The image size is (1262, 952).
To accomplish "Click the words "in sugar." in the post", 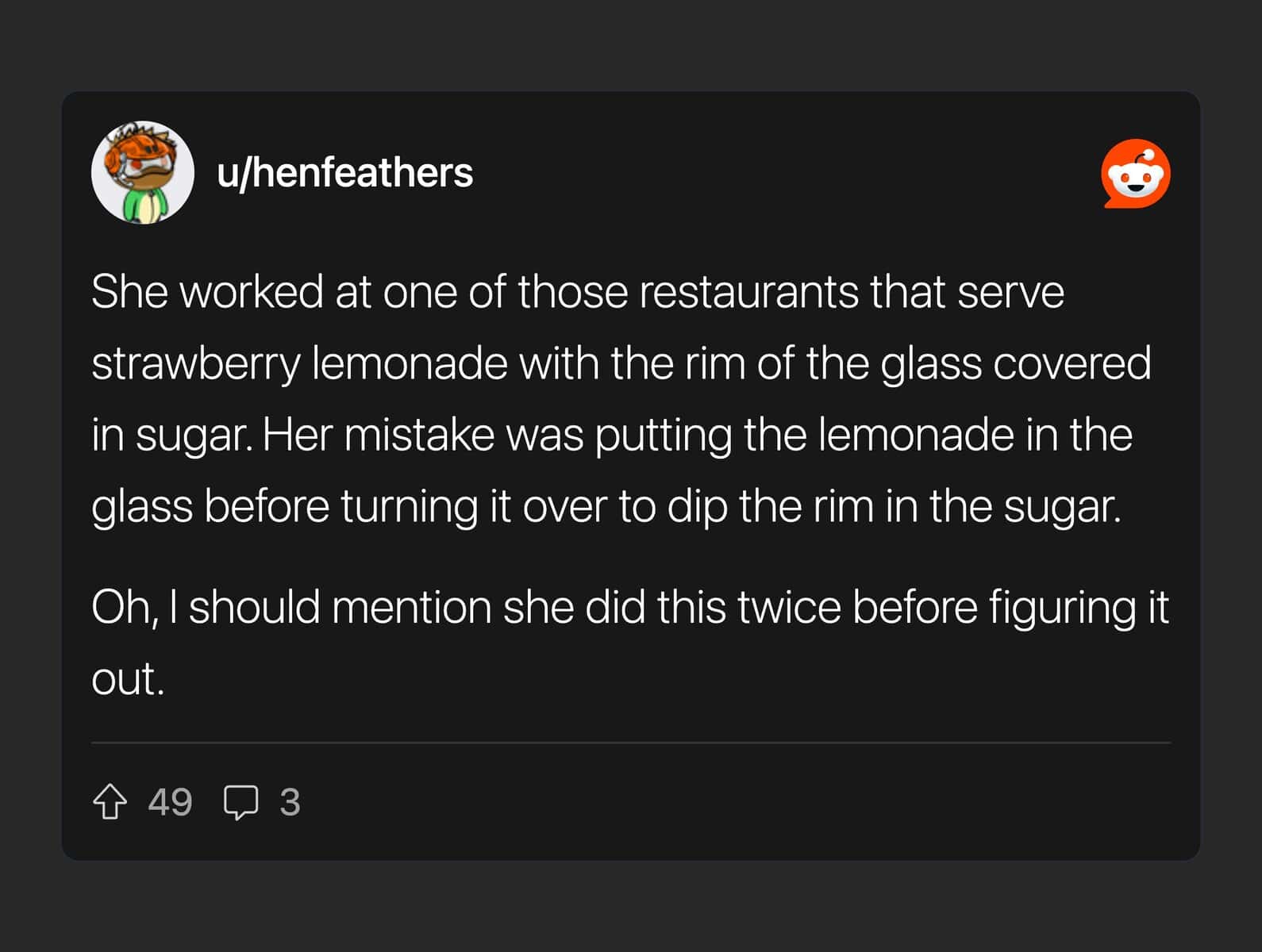I will (171, 435).
